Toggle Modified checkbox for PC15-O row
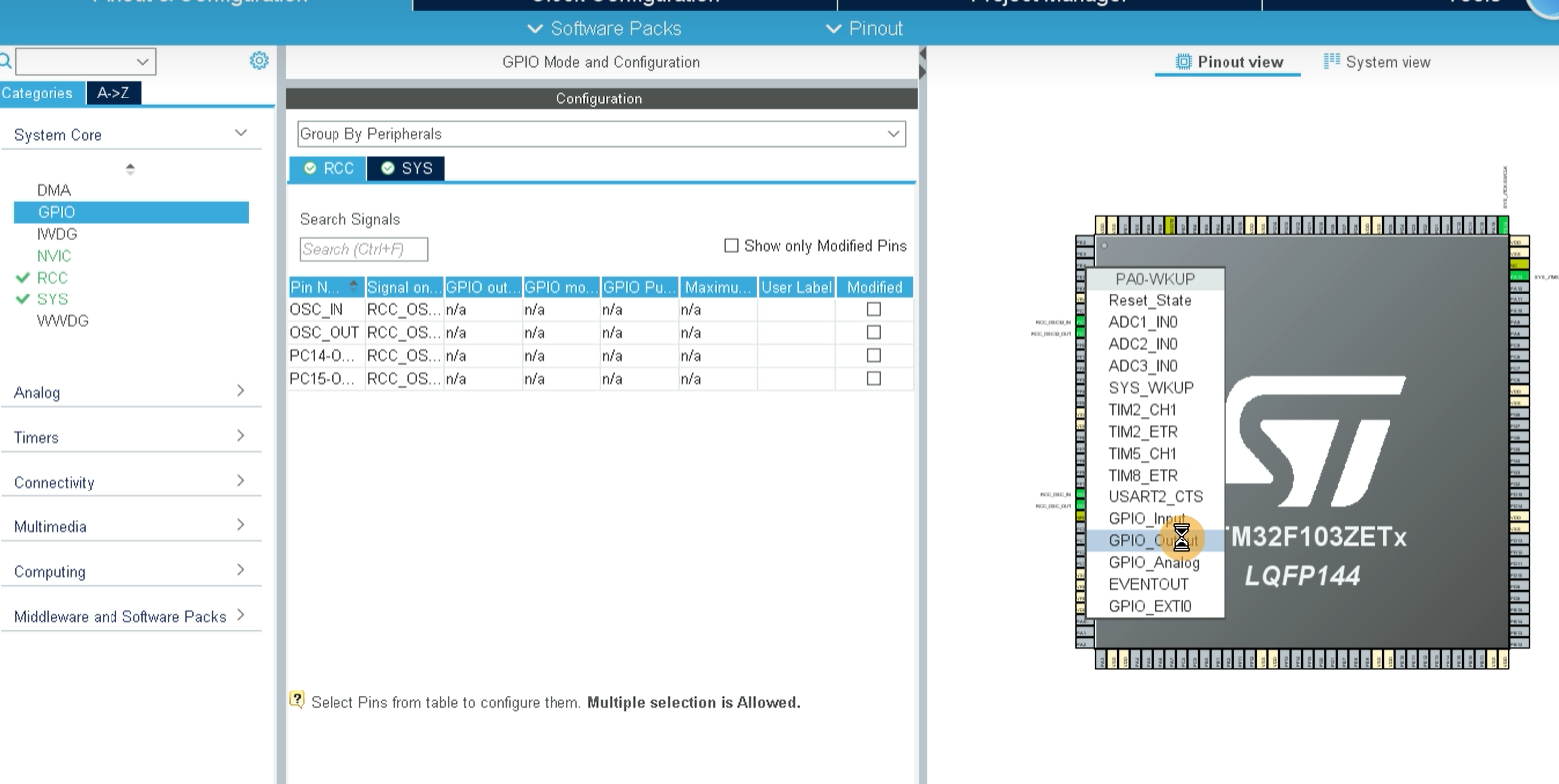This screenshot has height=784, width=1559. [874, 378]
